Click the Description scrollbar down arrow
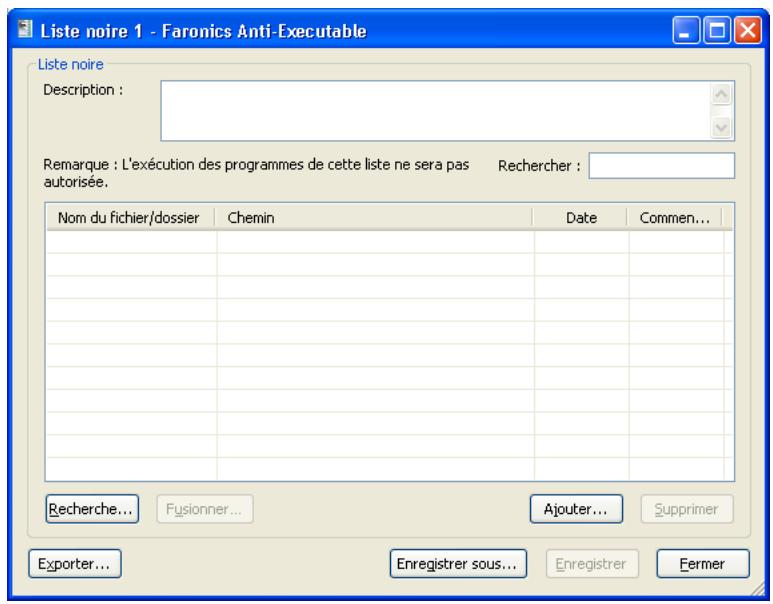The width and height of the screenshot is (773, 604). click(721, 128)
